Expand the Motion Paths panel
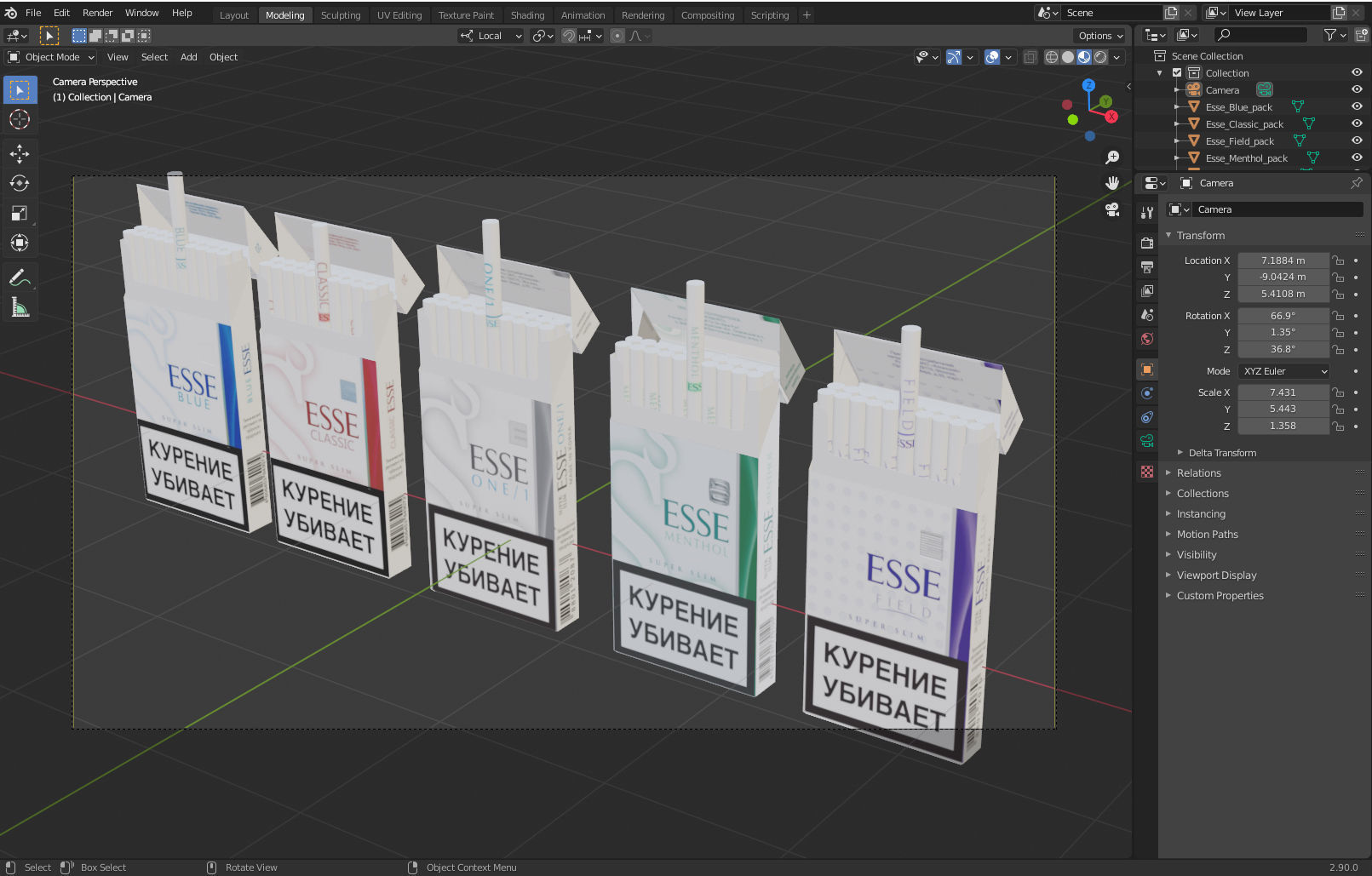The image size is (1372, 876). [x=1207, y=535]
